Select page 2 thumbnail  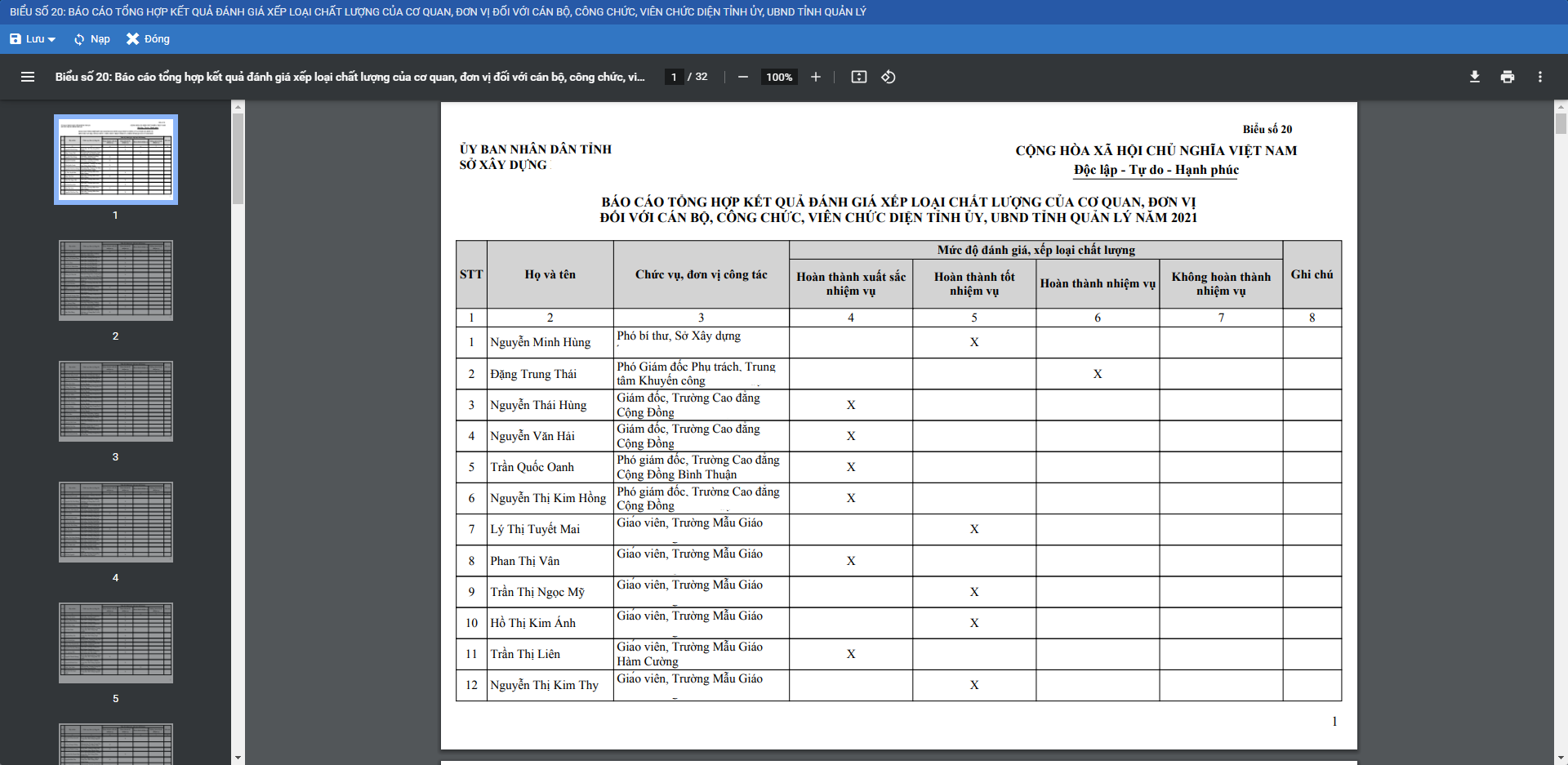pyautogui.click(x=116, y=280)
